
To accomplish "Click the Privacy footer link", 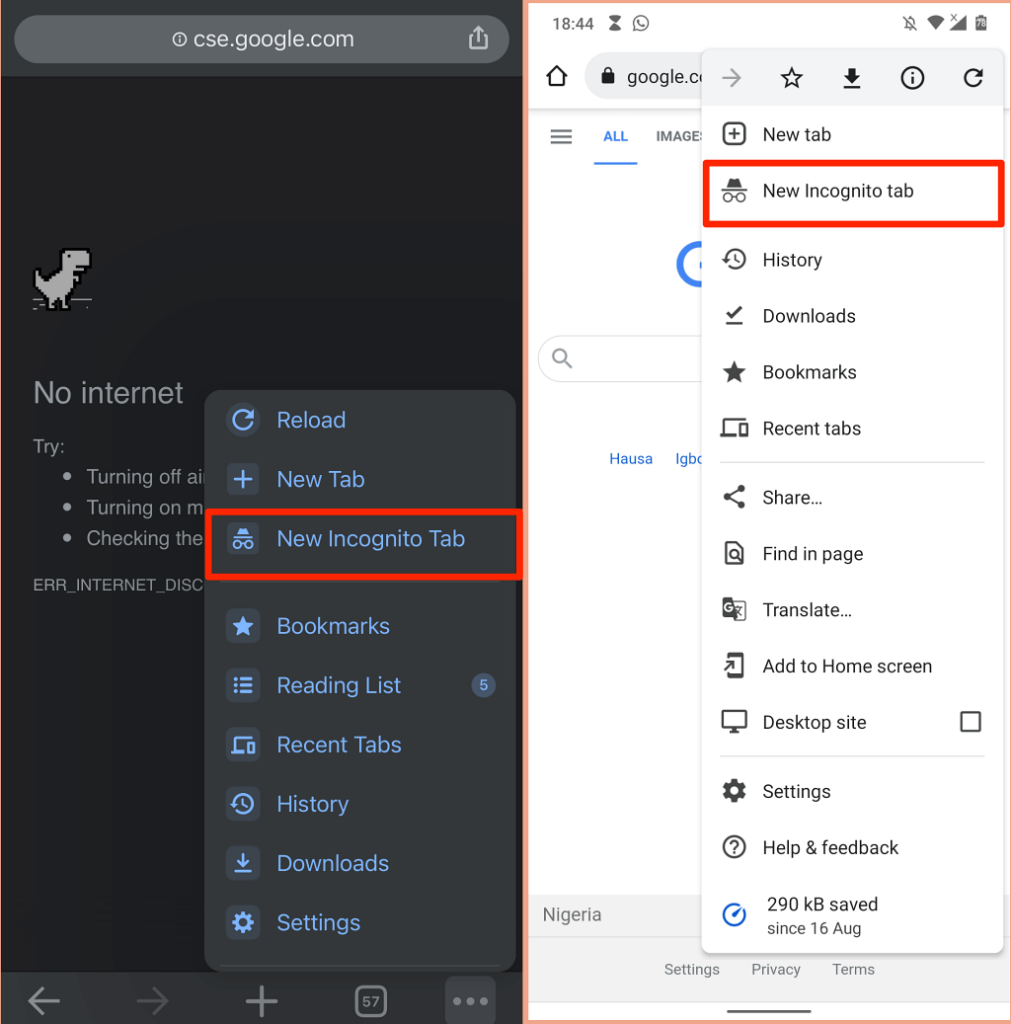I will (x=776, y=969).
